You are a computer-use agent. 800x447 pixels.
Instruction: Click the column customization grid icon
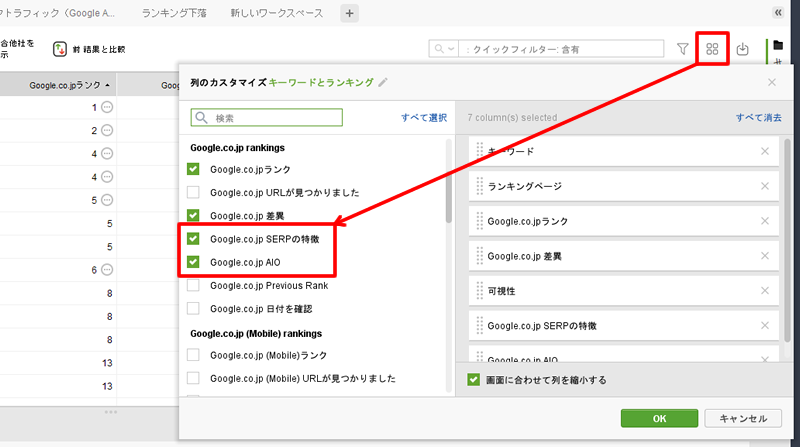tap(712, 48)
